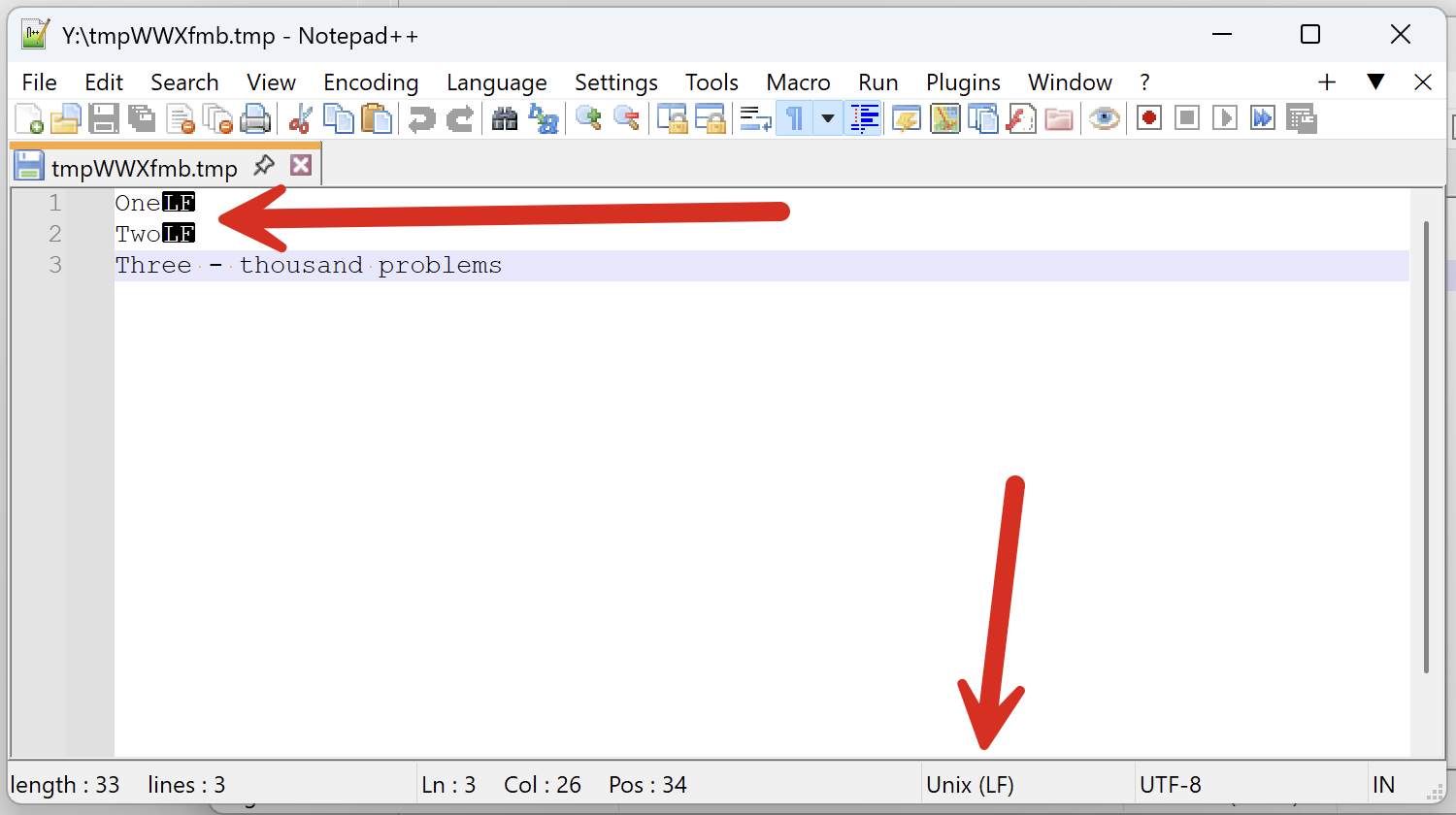Click Unix (LF) in the status bar
Screen dimensions: 1456x815
coord(969,784)
